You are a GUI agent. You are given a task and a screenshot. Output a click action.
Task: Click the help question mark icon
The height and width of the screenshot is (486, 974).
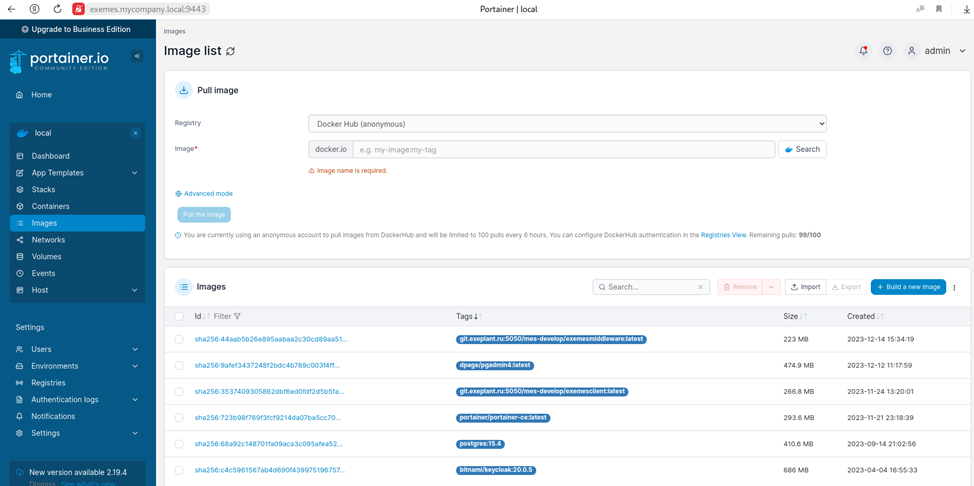click(x=887, y=51)
